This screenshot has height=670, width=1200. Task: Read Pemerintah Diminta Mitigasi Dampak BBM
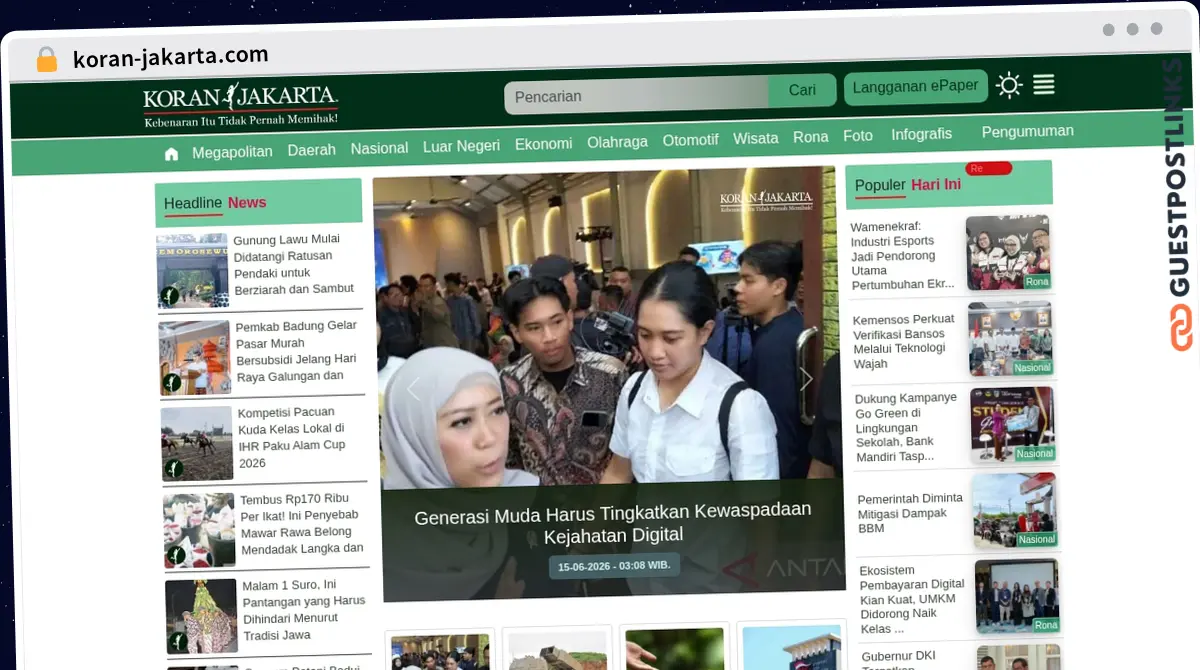(910, 513)
